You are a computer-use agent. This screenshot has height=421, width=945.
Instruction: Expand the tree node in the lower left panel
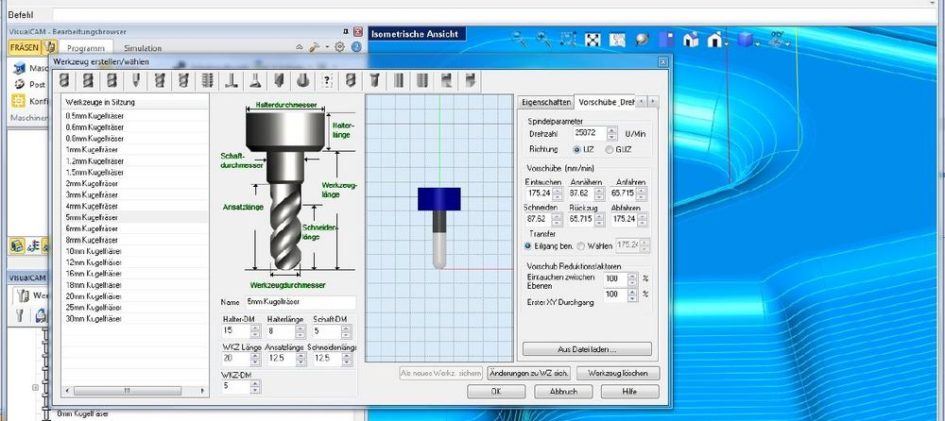point(35,388)
